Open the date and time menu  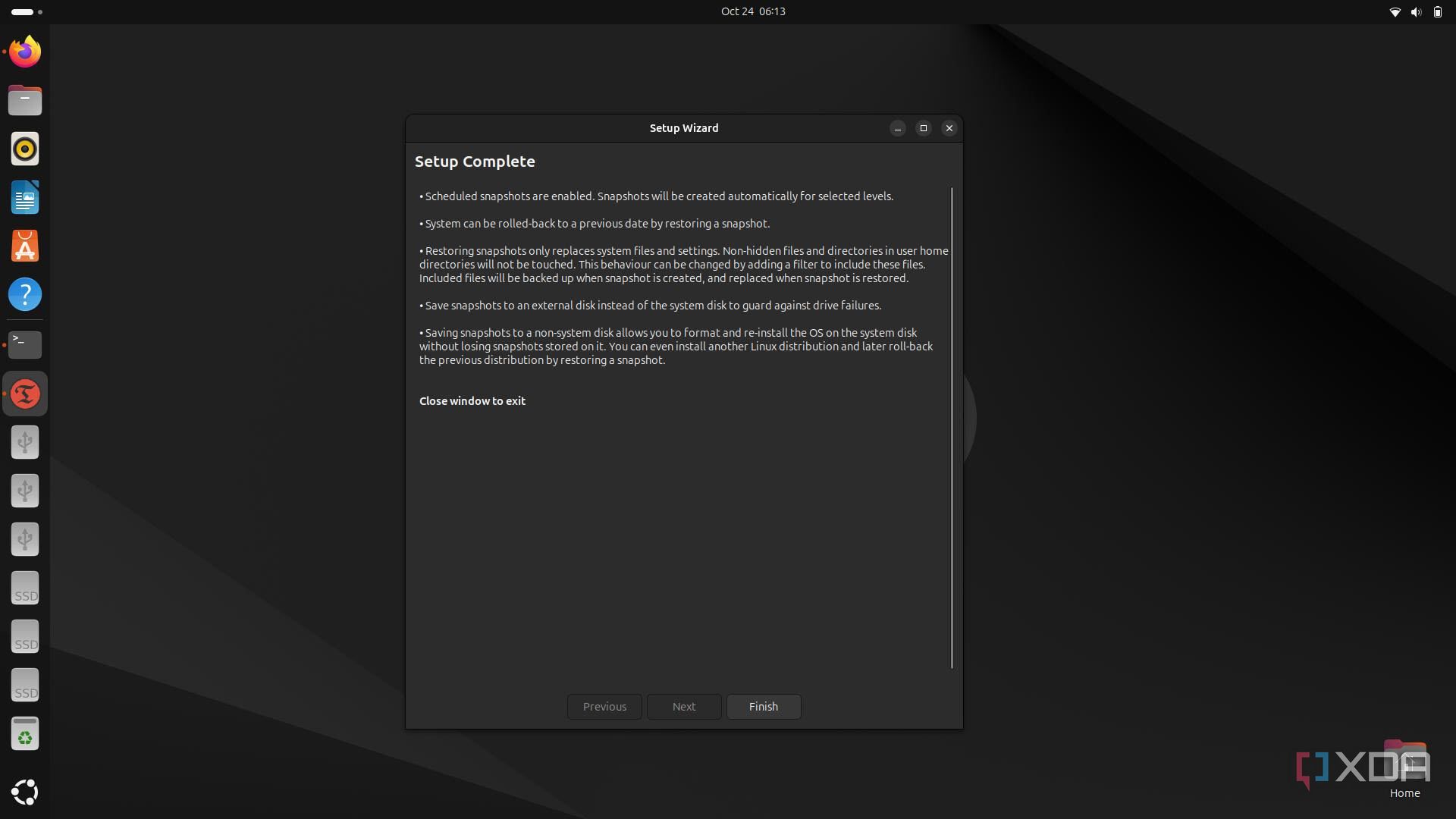[753, 11]
